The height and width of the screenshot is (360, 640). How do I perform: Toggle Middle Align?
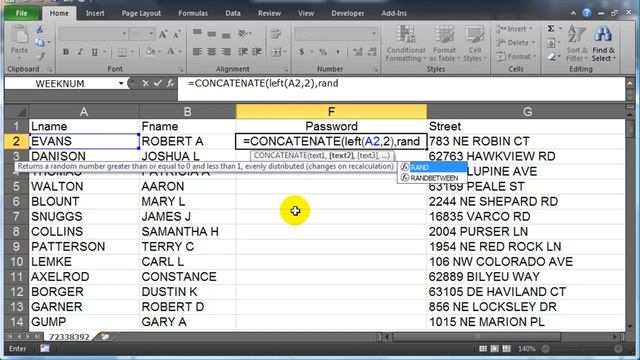(211, 33)
